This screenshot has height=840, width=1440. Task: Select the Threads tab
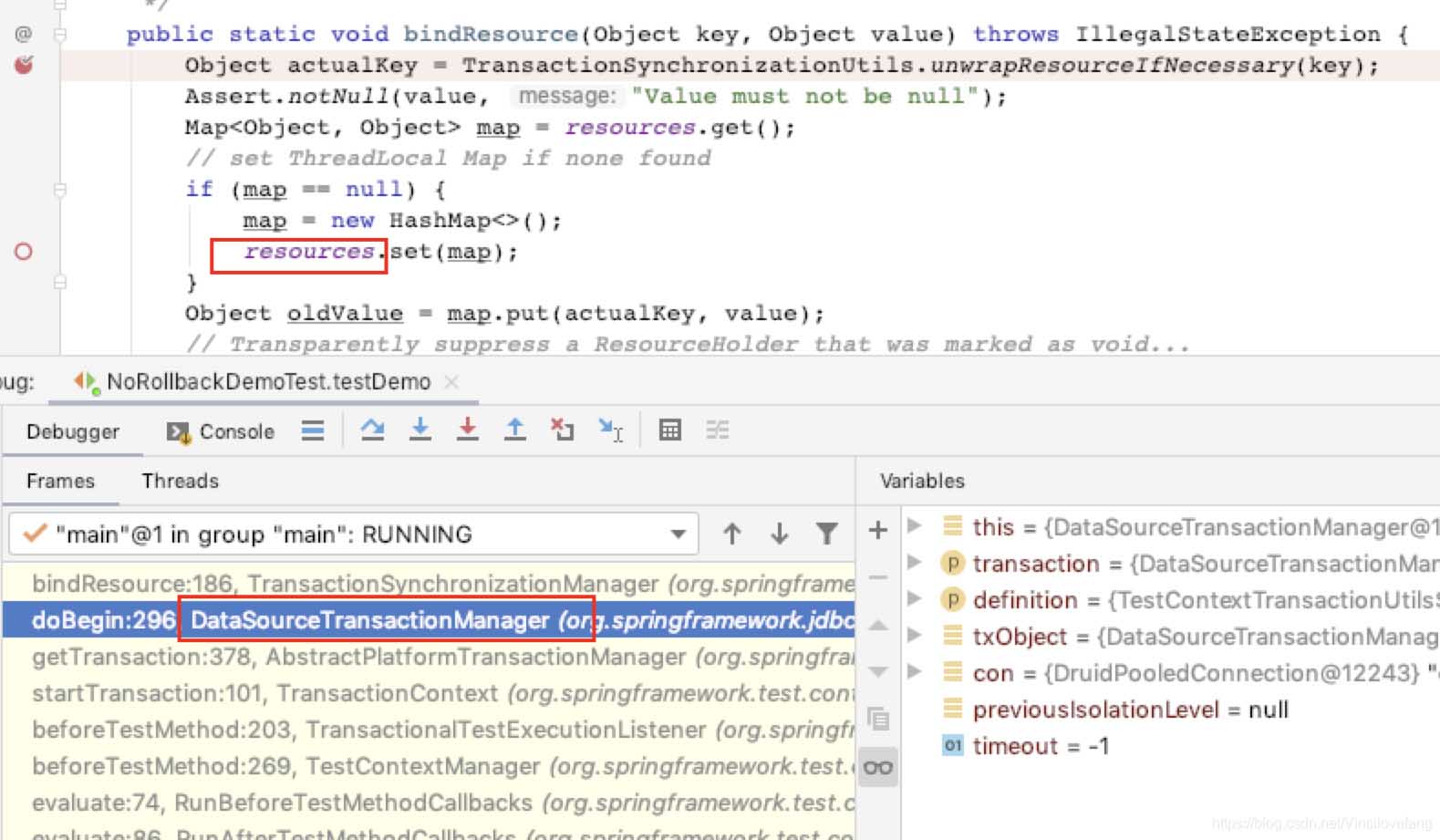(x=181, y=481)
